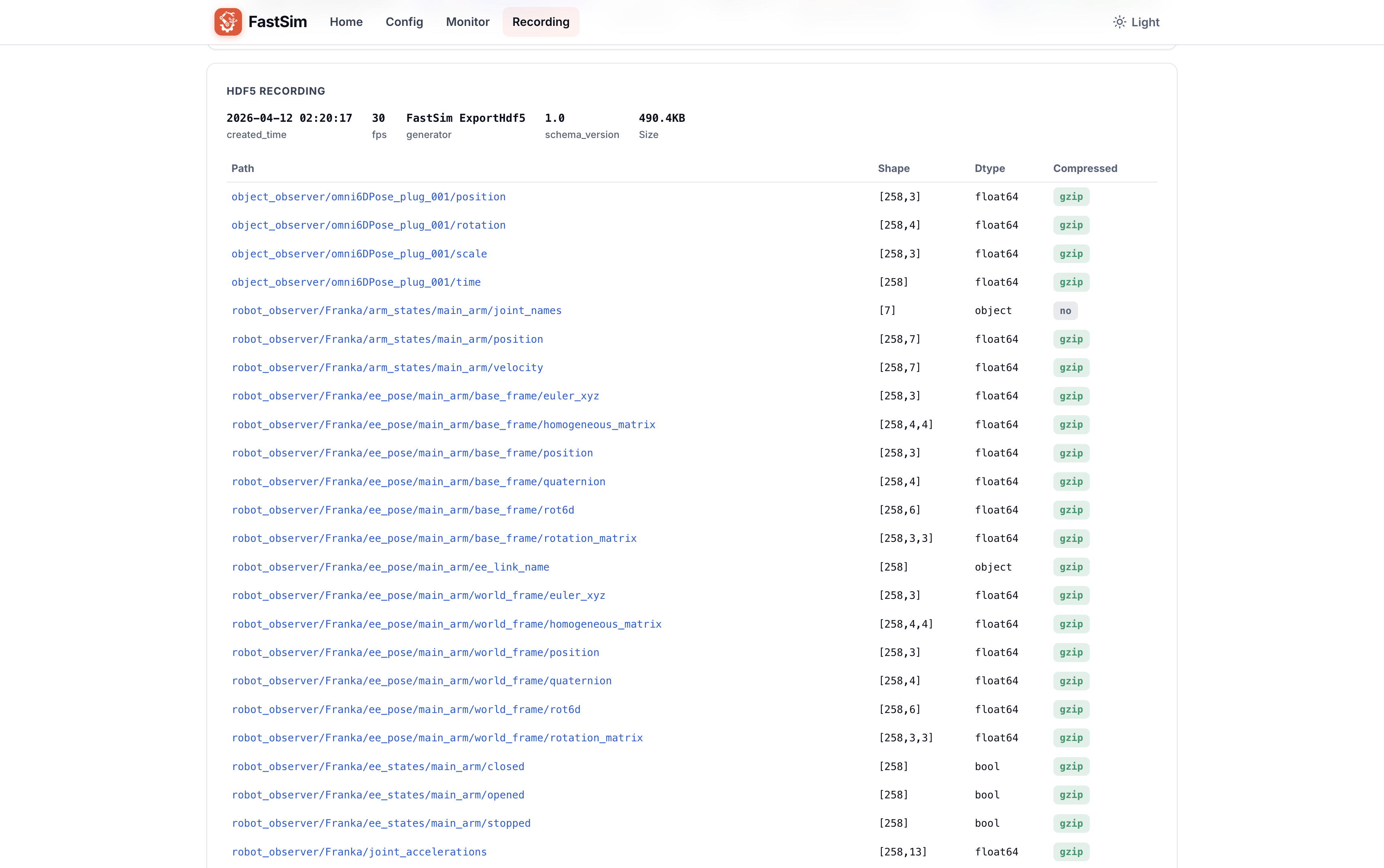Click the Path column header
This screenshot has height=868, width=1384.
point(243,168)
